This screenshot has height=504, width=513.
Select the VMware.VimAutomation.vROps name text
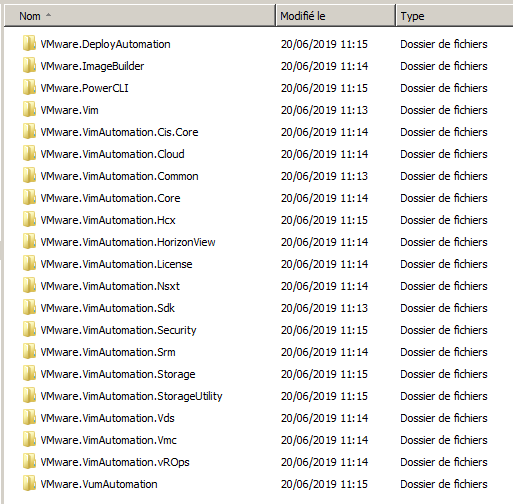coord(115,462)
